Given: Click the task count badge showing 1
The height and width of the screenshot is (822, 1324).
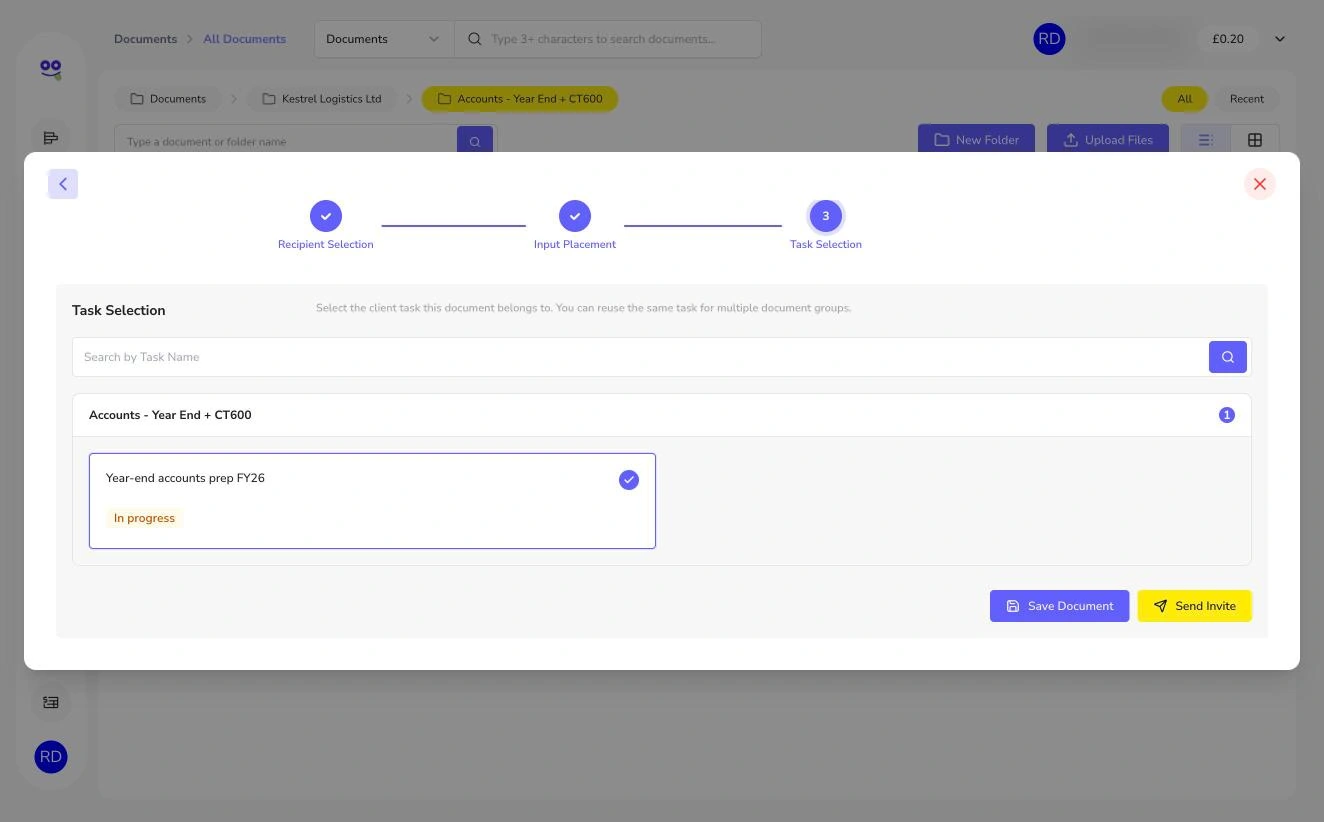Looking at the screenshot, I should tap(1227, 415).
